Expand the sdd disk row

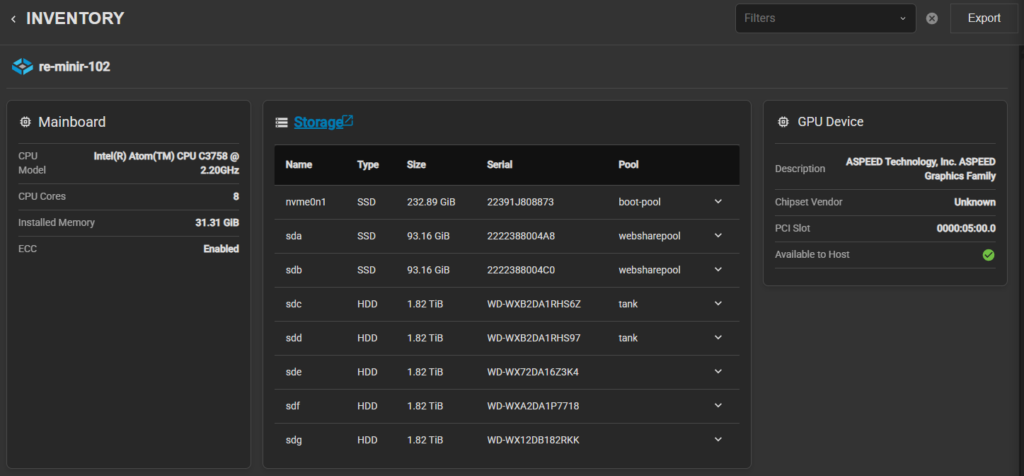pyautogui.click(x=718, y=338)
